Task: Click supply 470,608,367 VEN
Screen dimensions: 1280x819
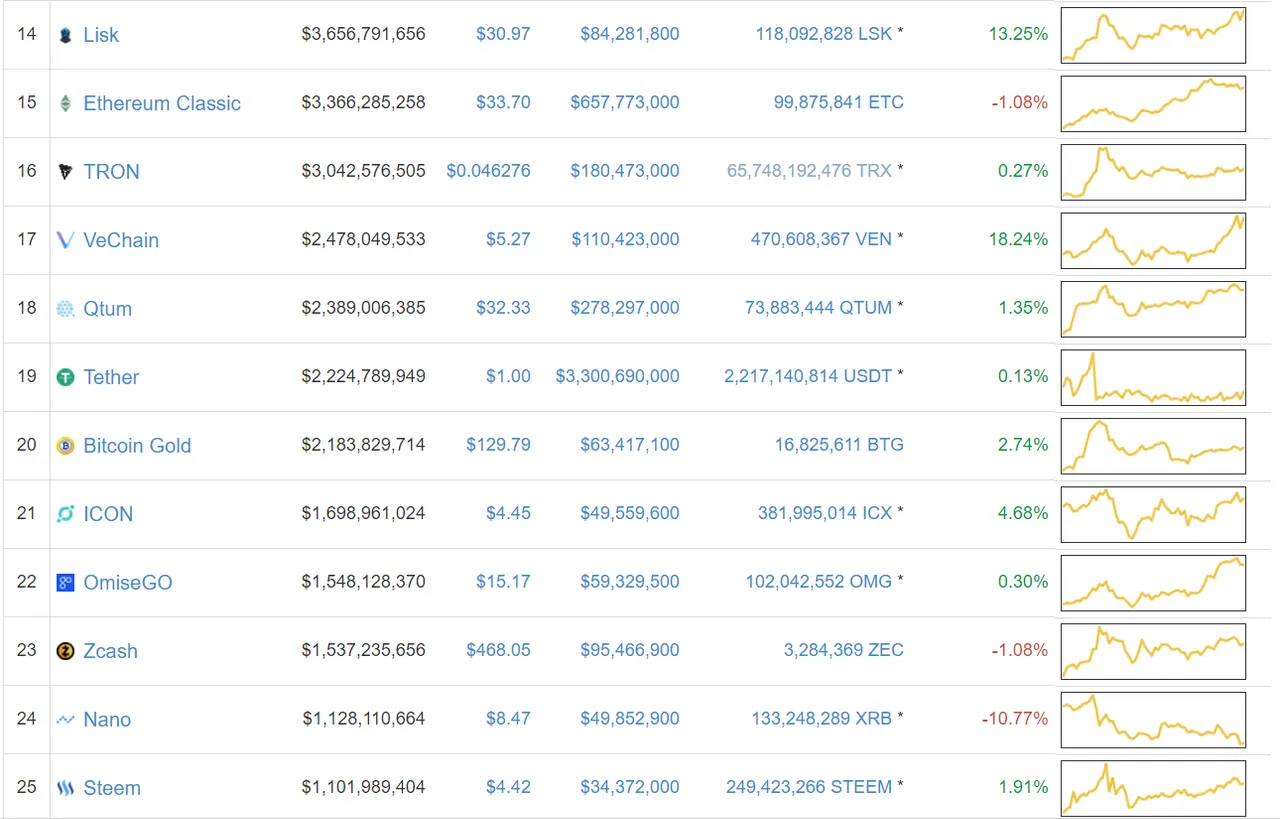Action: (821, 239)
